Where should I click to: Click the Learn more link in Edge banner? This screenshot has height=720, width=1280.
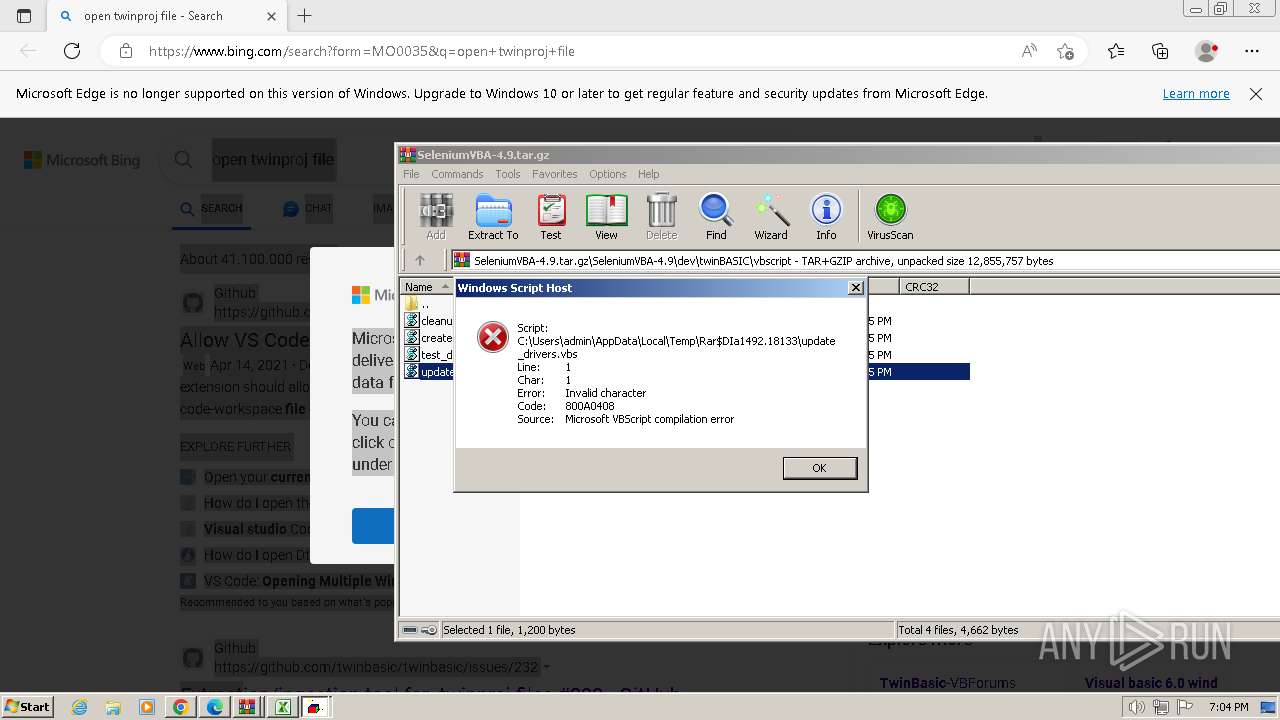coord(1196,93)
